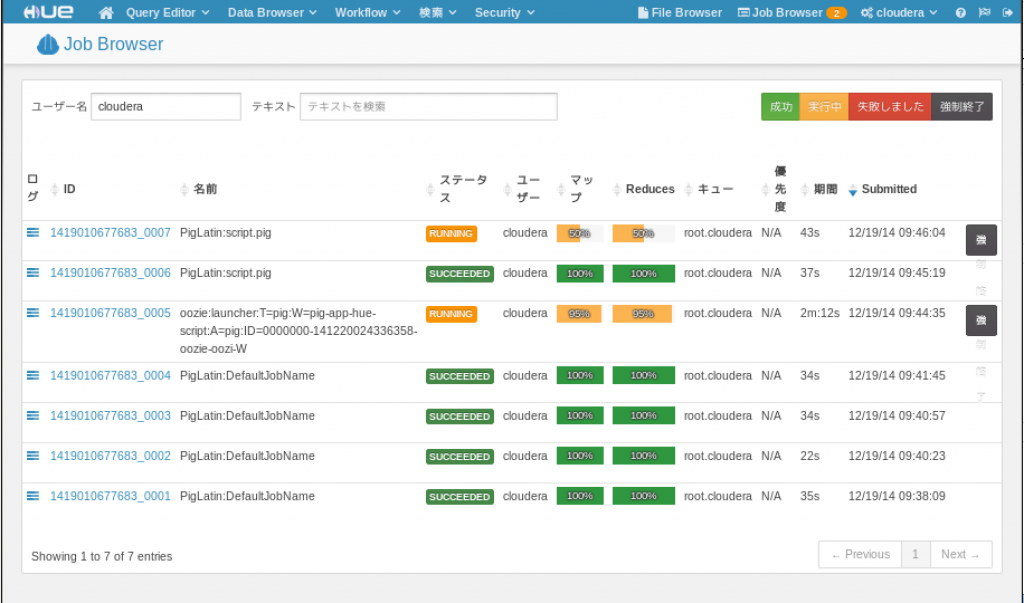Sort jobs by ステータス column
This screenshot has width=1024, height=603.
pyautogui.click(x=463, y=189)
